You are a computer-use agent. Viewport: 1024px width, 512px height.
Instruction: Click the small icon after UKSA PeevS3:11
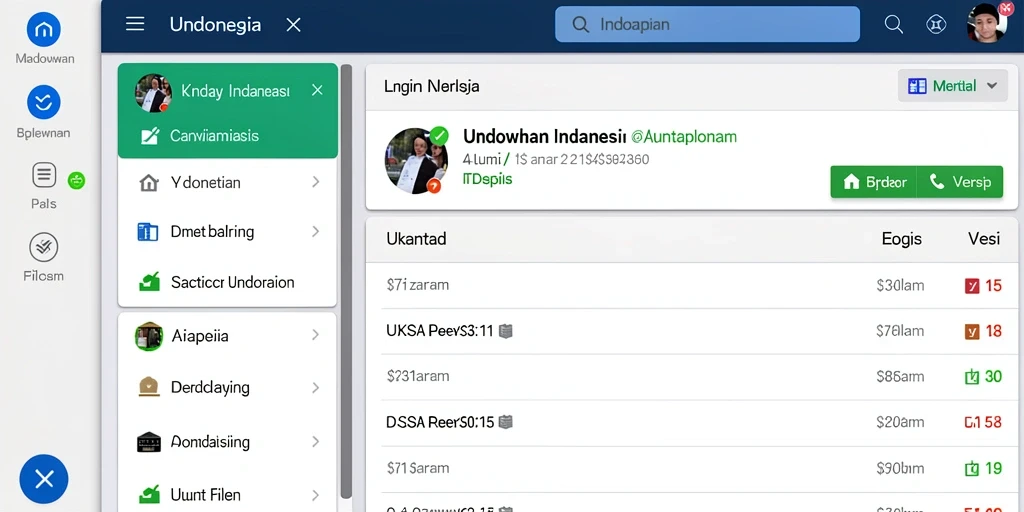(x=505, y=332)
